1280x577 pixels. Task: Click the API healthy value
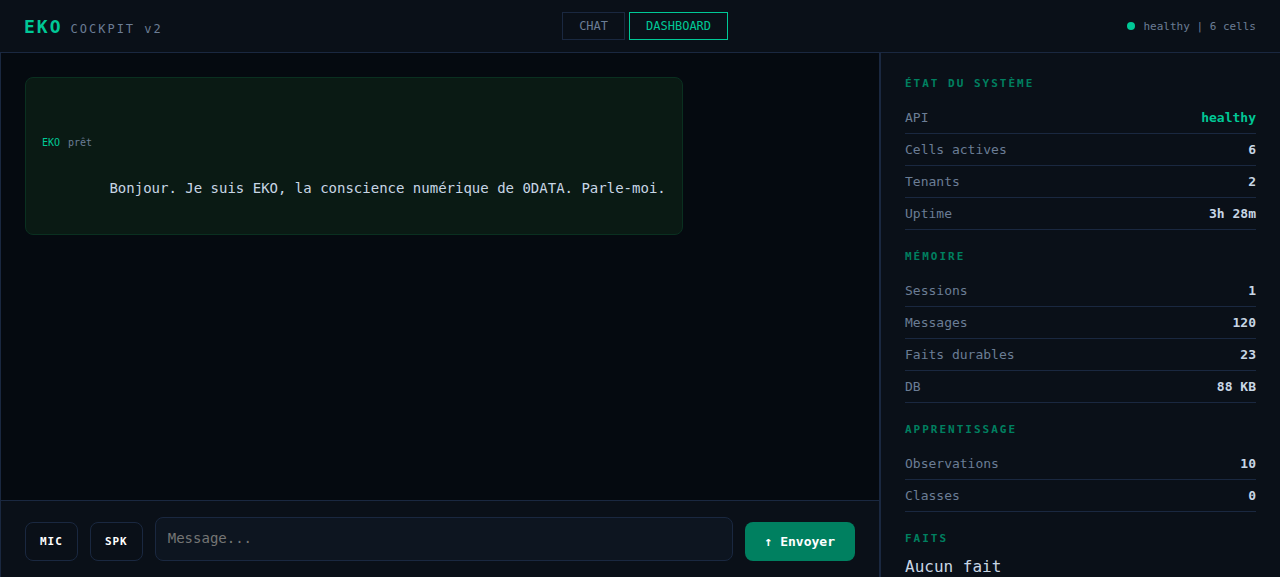click(1228, 117)
